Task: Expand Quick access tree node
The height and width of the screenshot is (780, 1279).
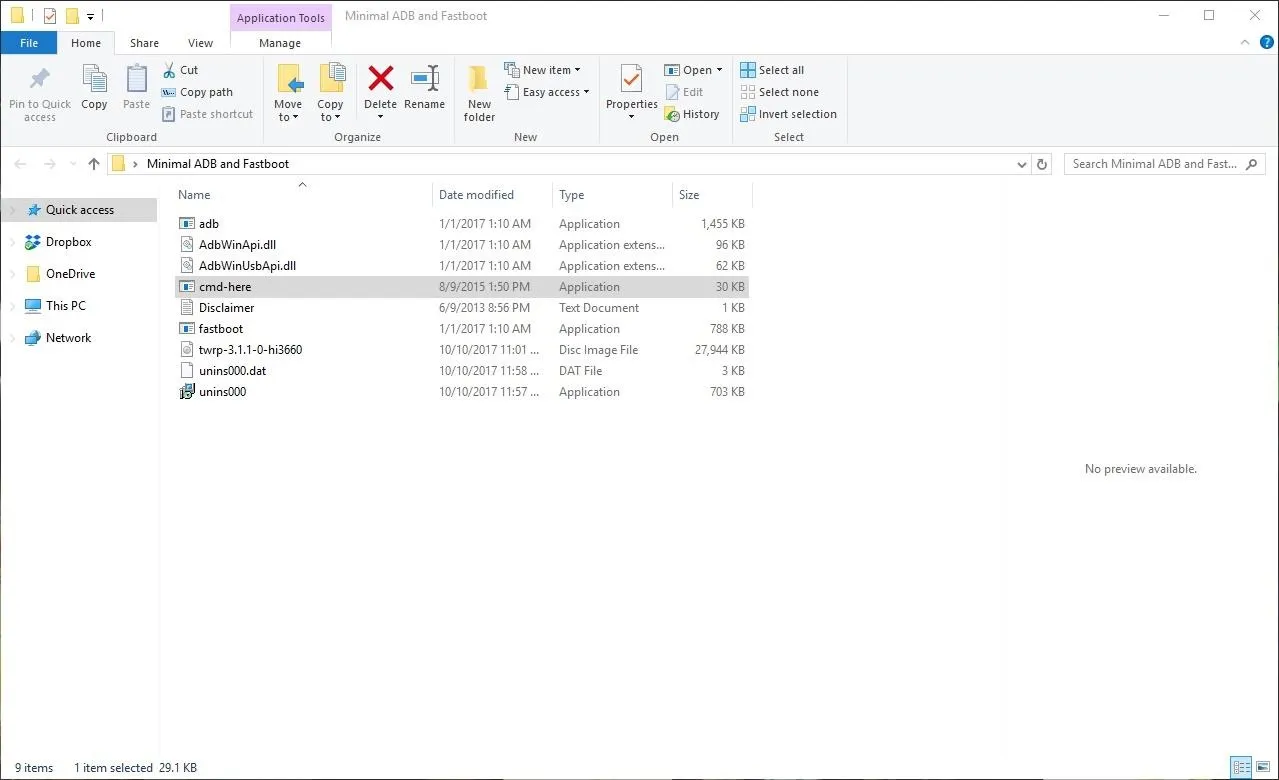Action: pyautogui.click(x=13, y=210)
